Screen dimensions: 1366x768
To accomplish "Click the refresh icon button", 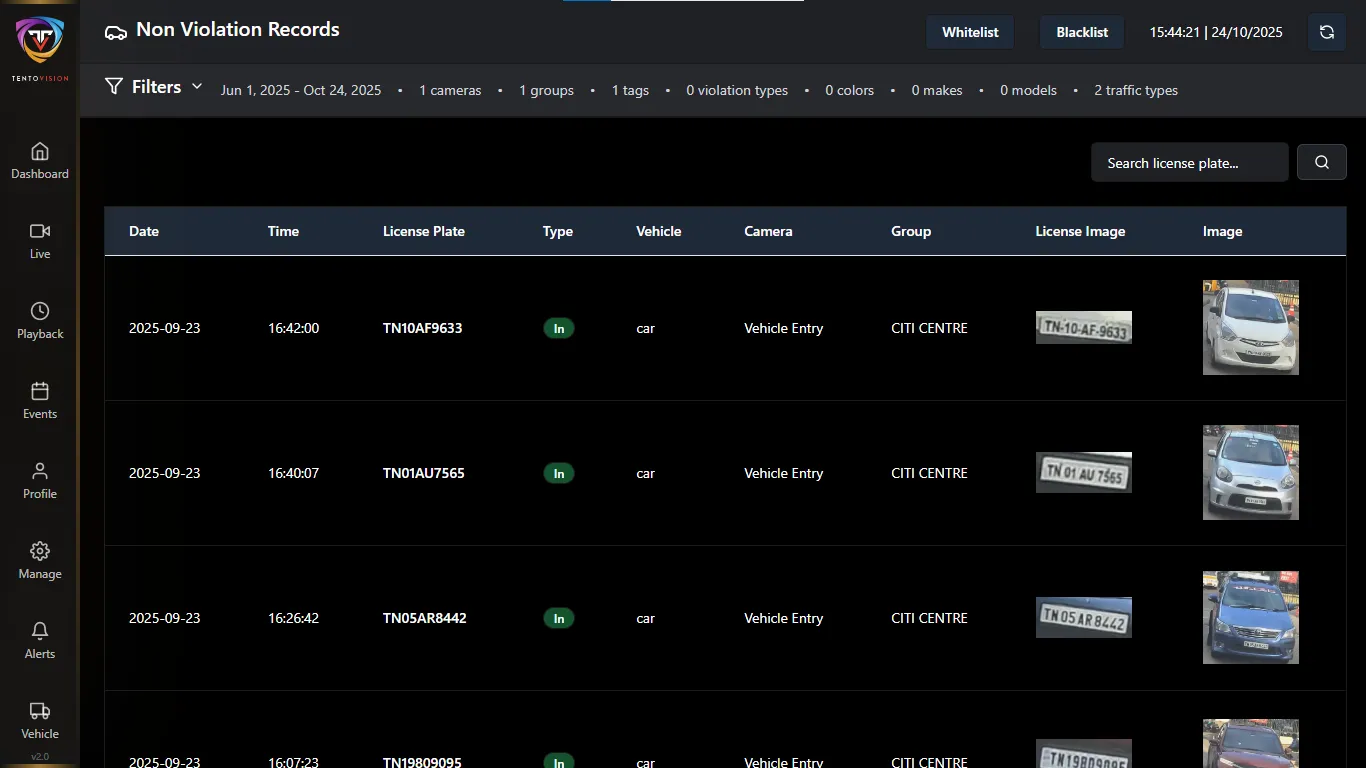I will click(x=1326, y=32).
